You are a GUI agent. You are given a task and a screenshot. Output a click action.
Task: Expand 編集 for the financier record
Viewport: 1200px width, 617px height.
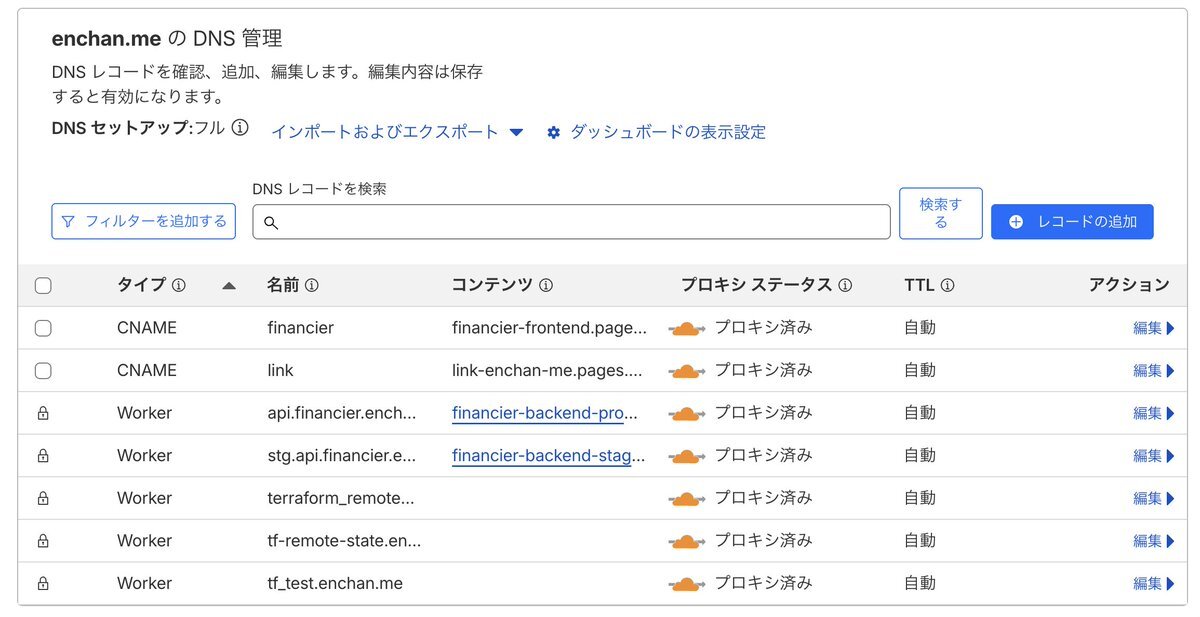(x=1153, y=328)
